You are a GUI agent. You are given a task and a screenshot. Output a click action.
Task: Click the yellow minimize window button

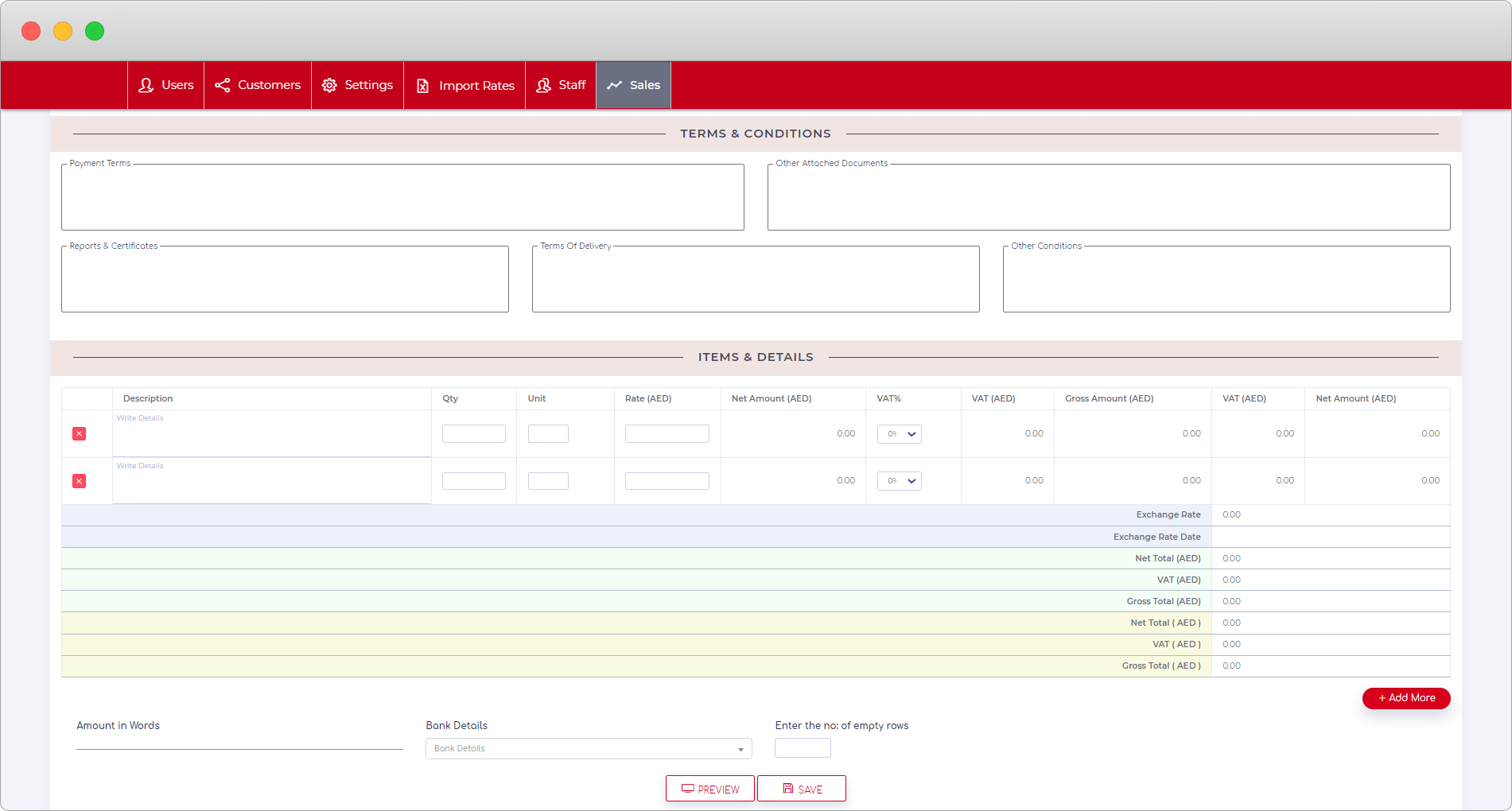(63, 31)
